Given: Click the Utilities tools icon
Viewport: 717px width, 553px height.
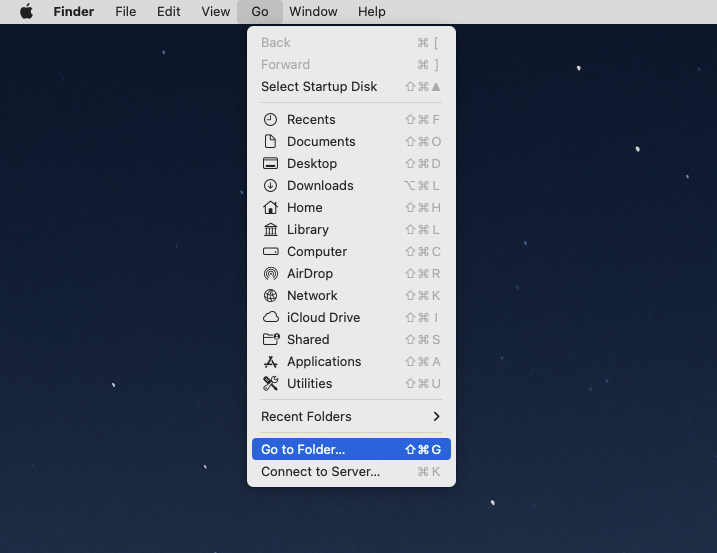Looking at the screenshot, I should 270,383.
